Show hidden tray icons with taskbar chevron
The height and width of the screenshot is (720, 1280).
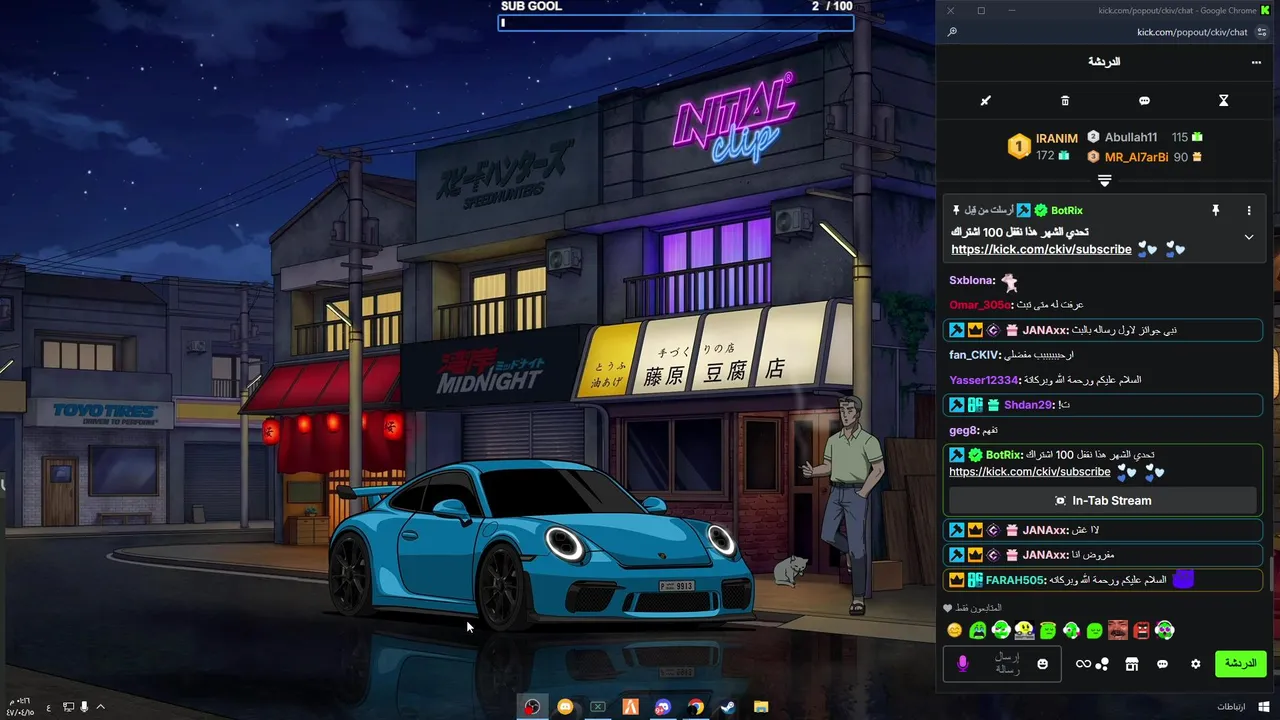(x=100, y=707)
